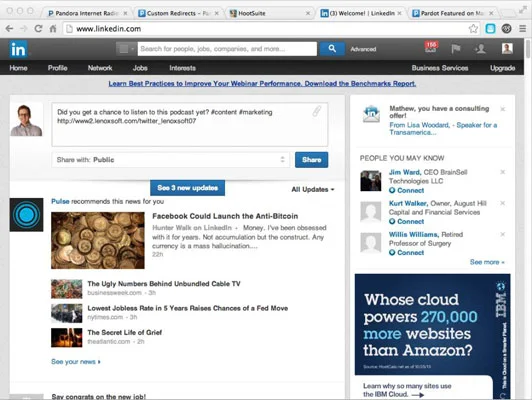Attach file with paperclip icon
Image resolution: width=532 pixels, height=400 pixels.
317,111
